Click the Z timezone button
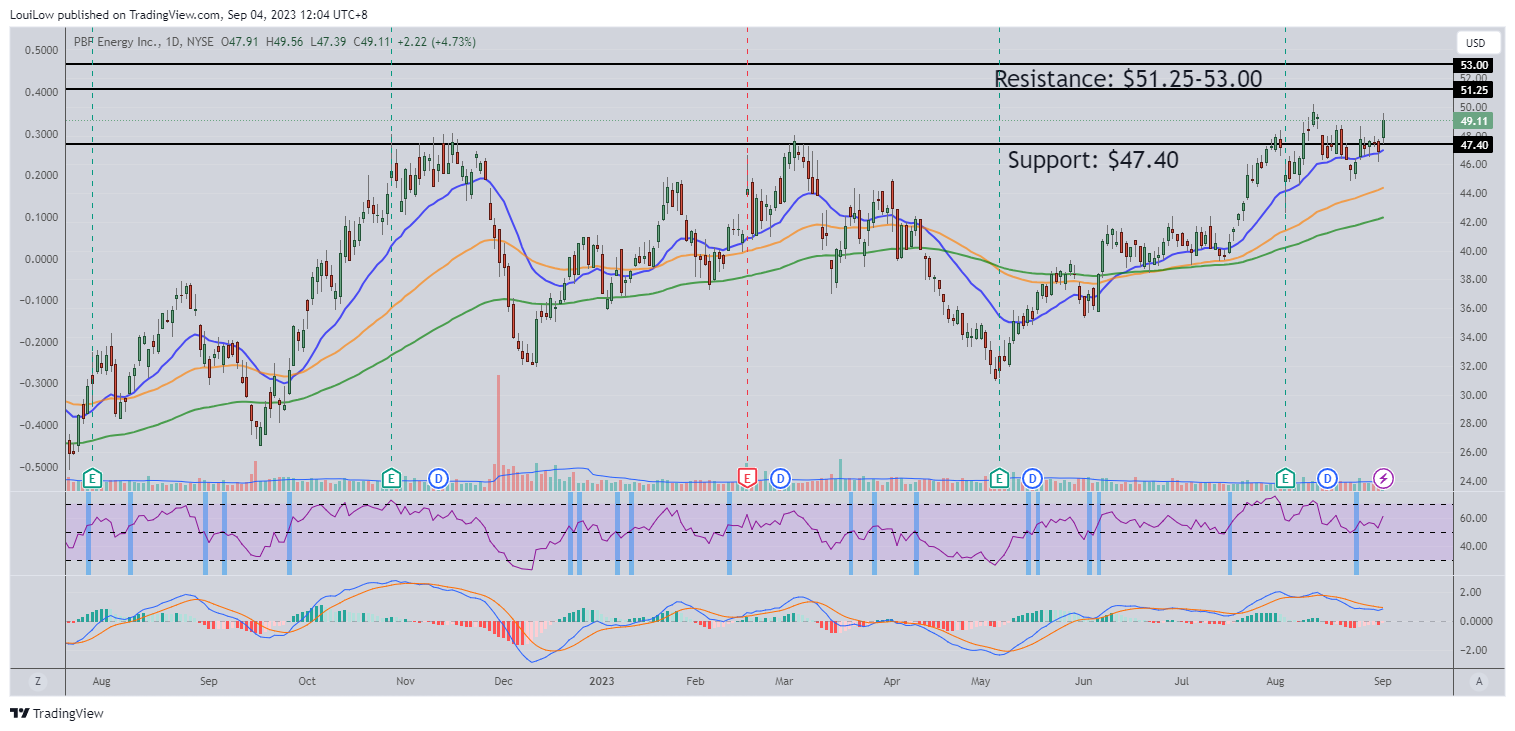 click(37, 681)
